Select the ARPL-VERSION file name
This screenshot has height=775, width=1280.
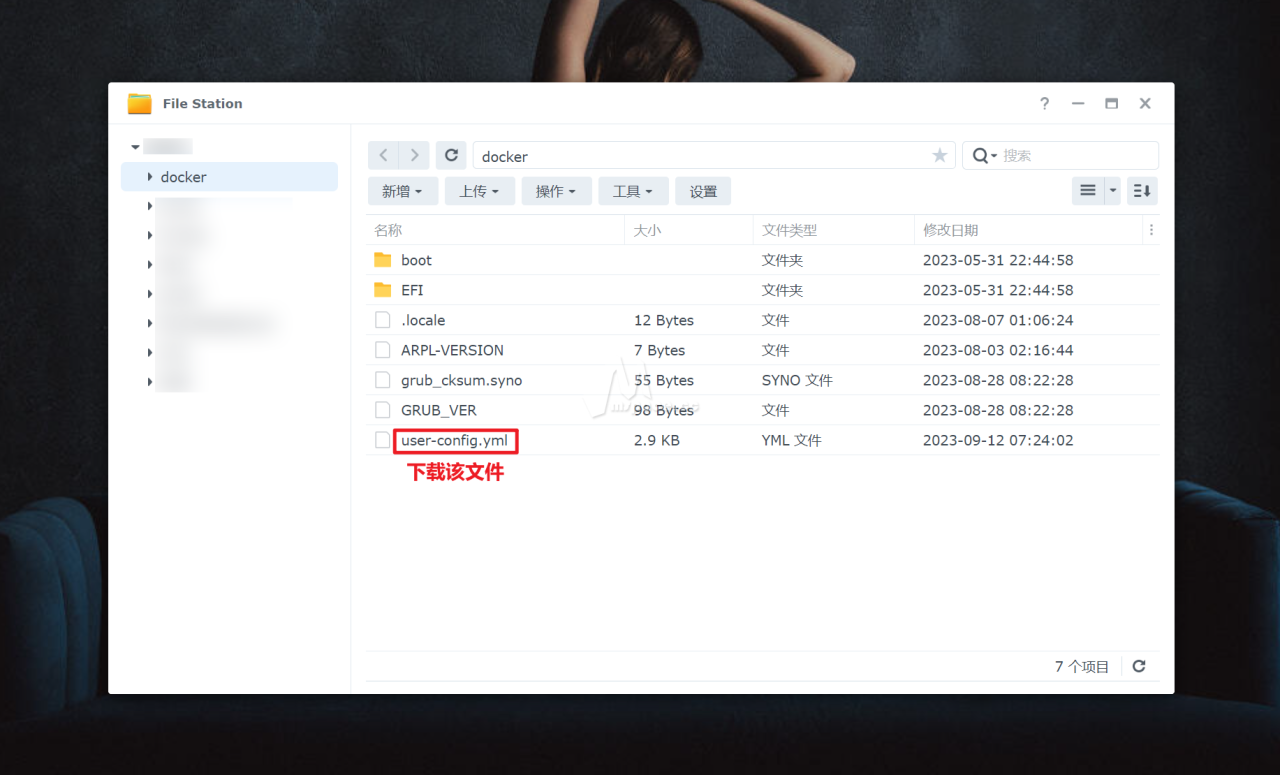[x=452, y=350]
